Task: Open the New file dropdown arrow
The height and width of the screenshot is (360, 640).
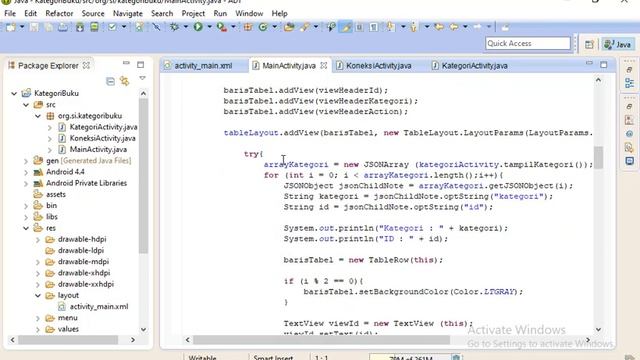Action: pyautogui.click(x=22, y=27)
